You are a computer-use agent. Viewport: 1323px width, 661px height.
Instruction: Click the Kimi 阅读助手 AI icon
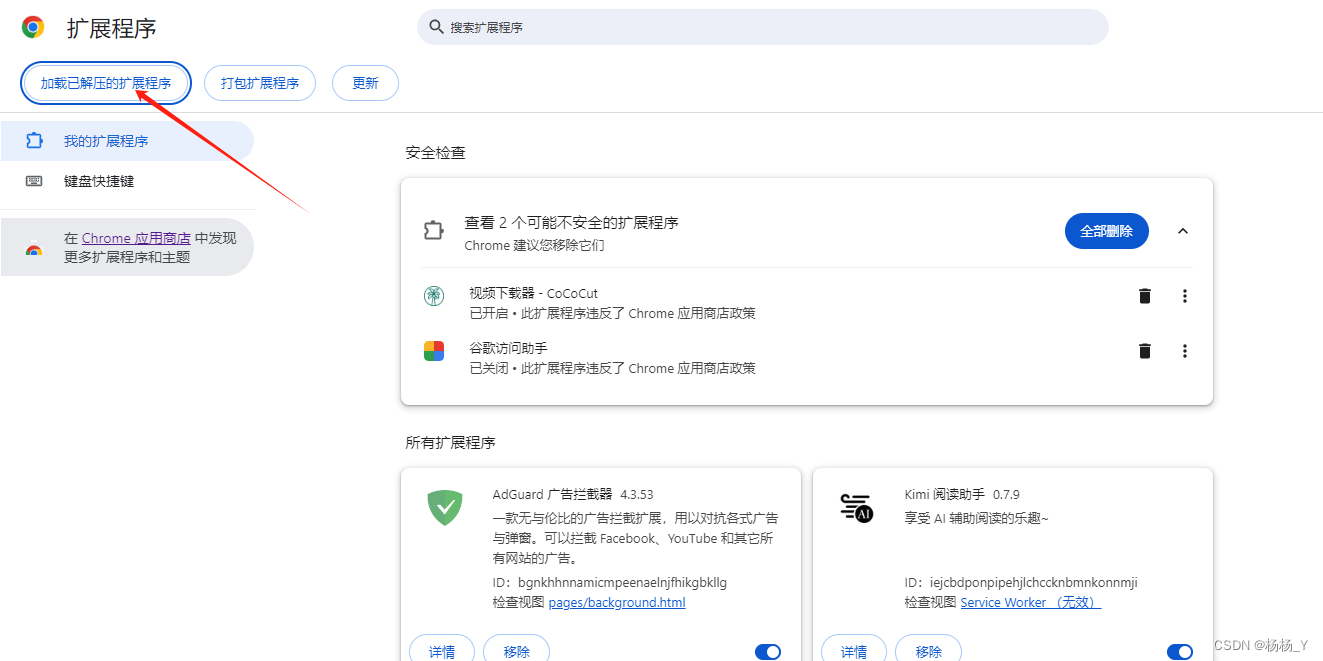tap(857, 507)
